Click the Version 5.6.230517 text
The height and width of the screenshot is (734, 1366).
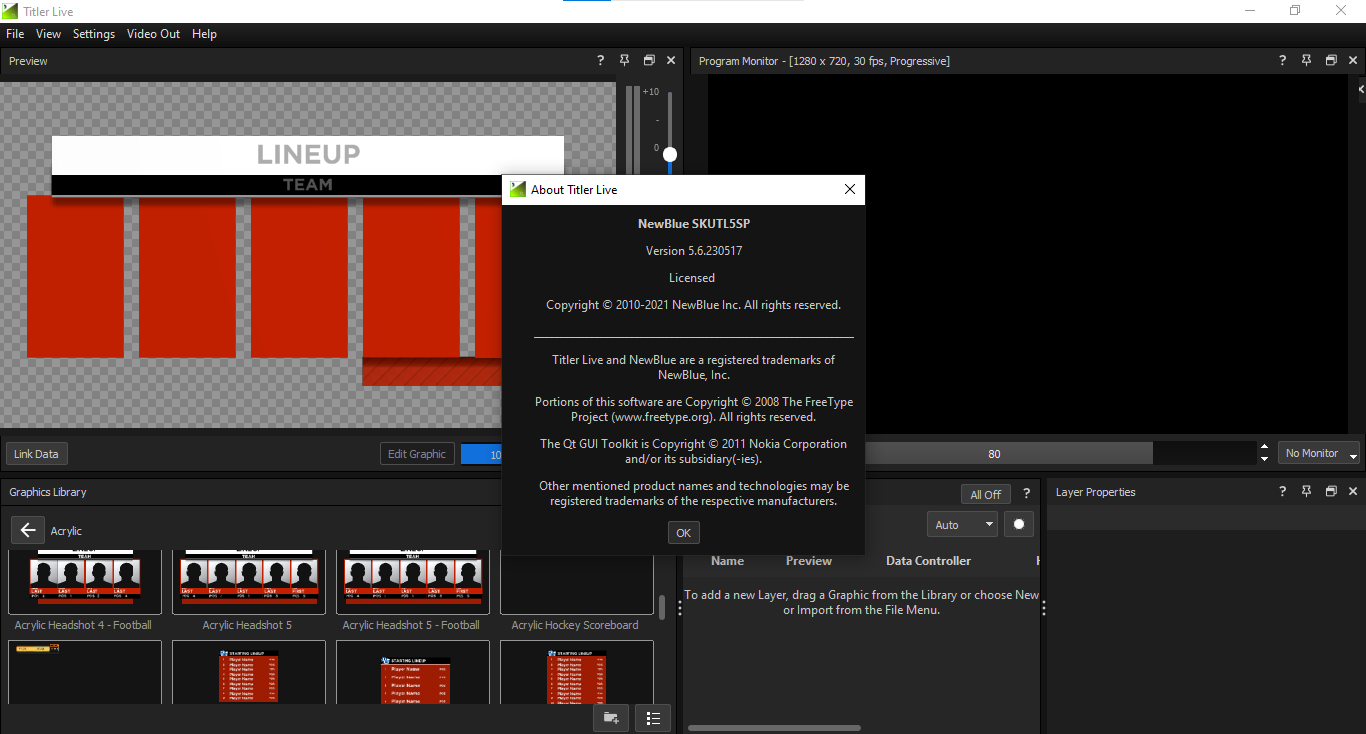(694, 251)
